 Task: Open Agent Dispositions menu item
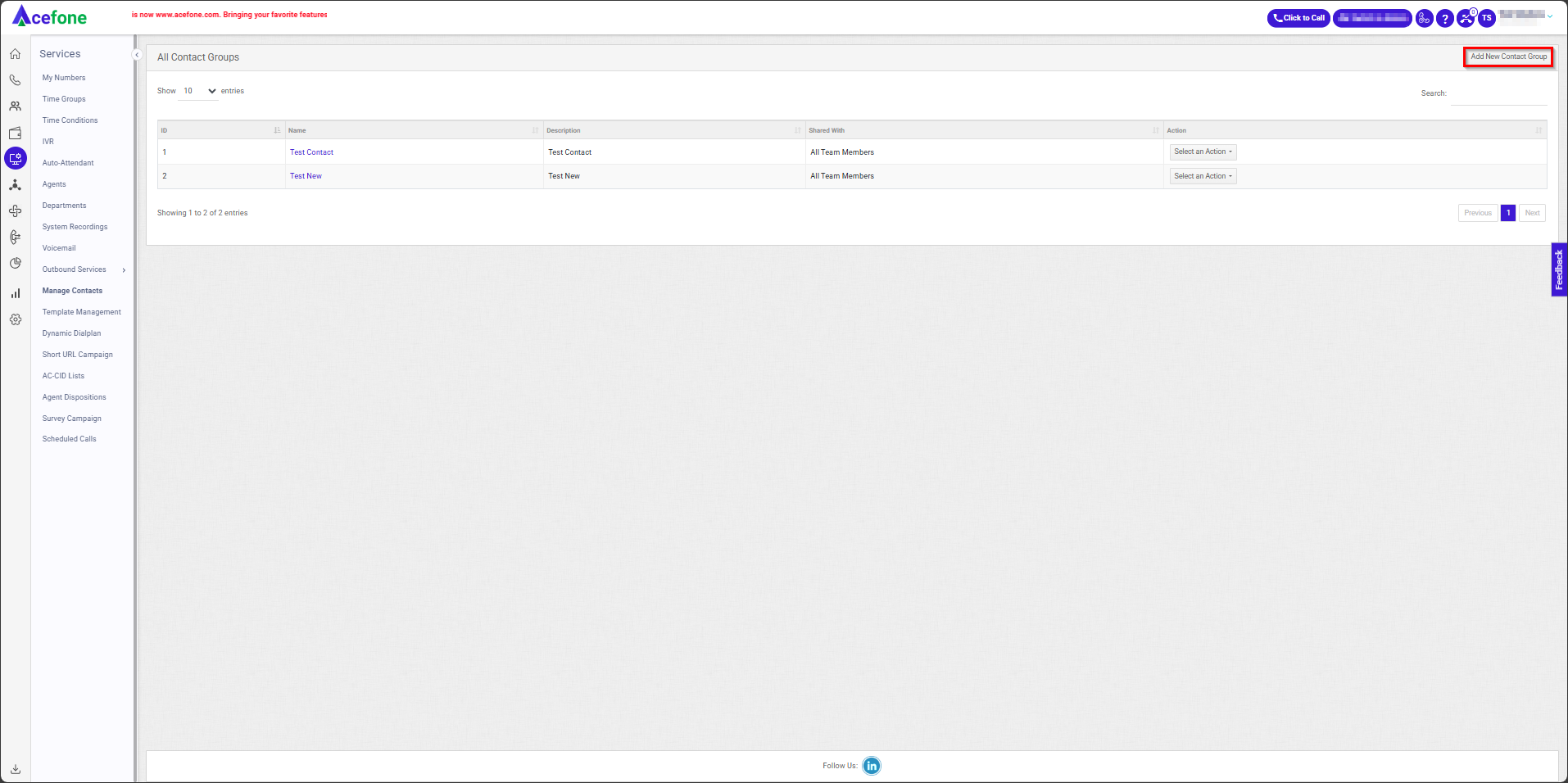point(74,397)
